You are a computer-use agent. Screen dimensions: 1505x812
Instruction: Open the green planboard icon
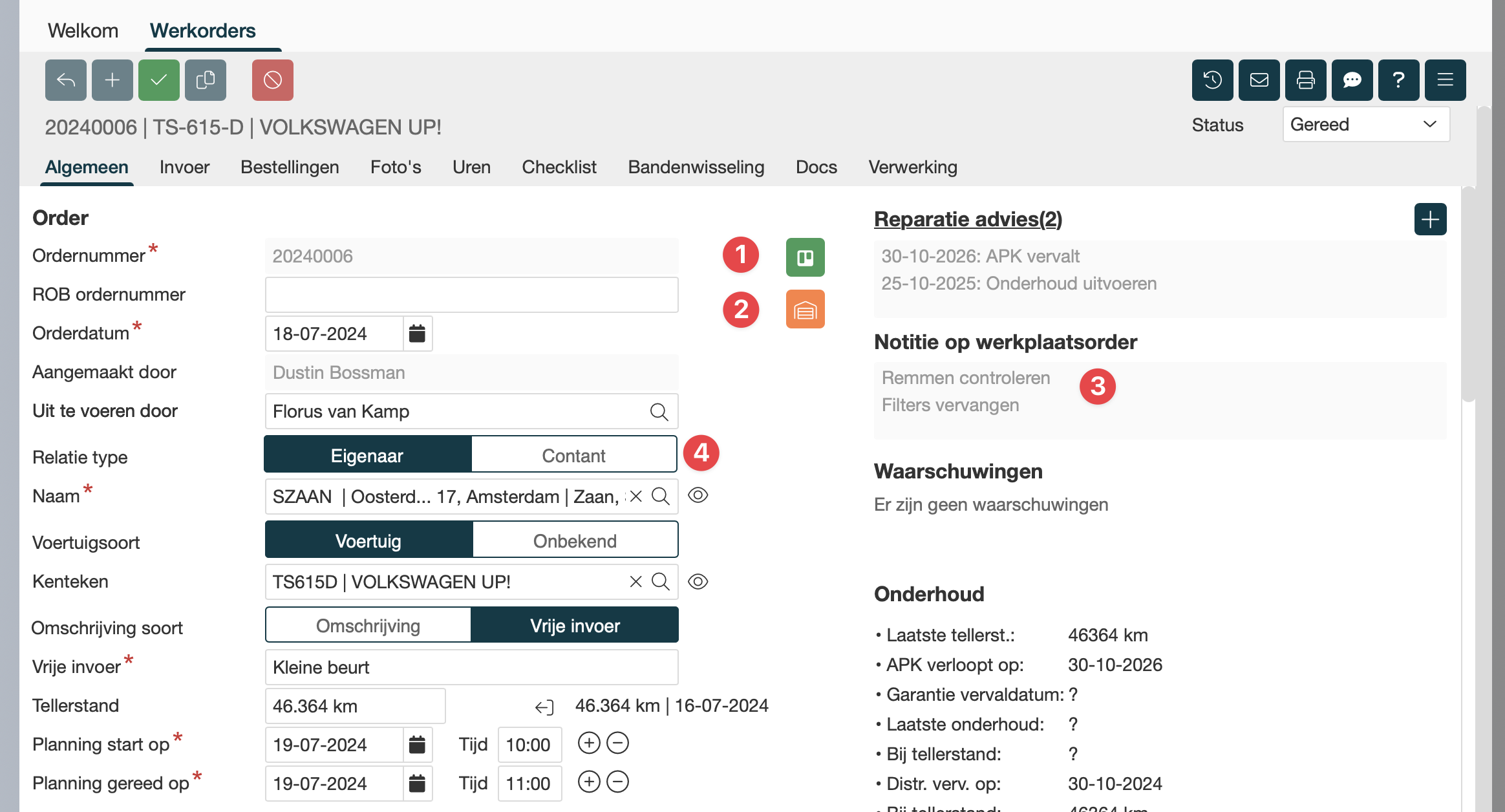pyautogui.click(x=805, y=257)
